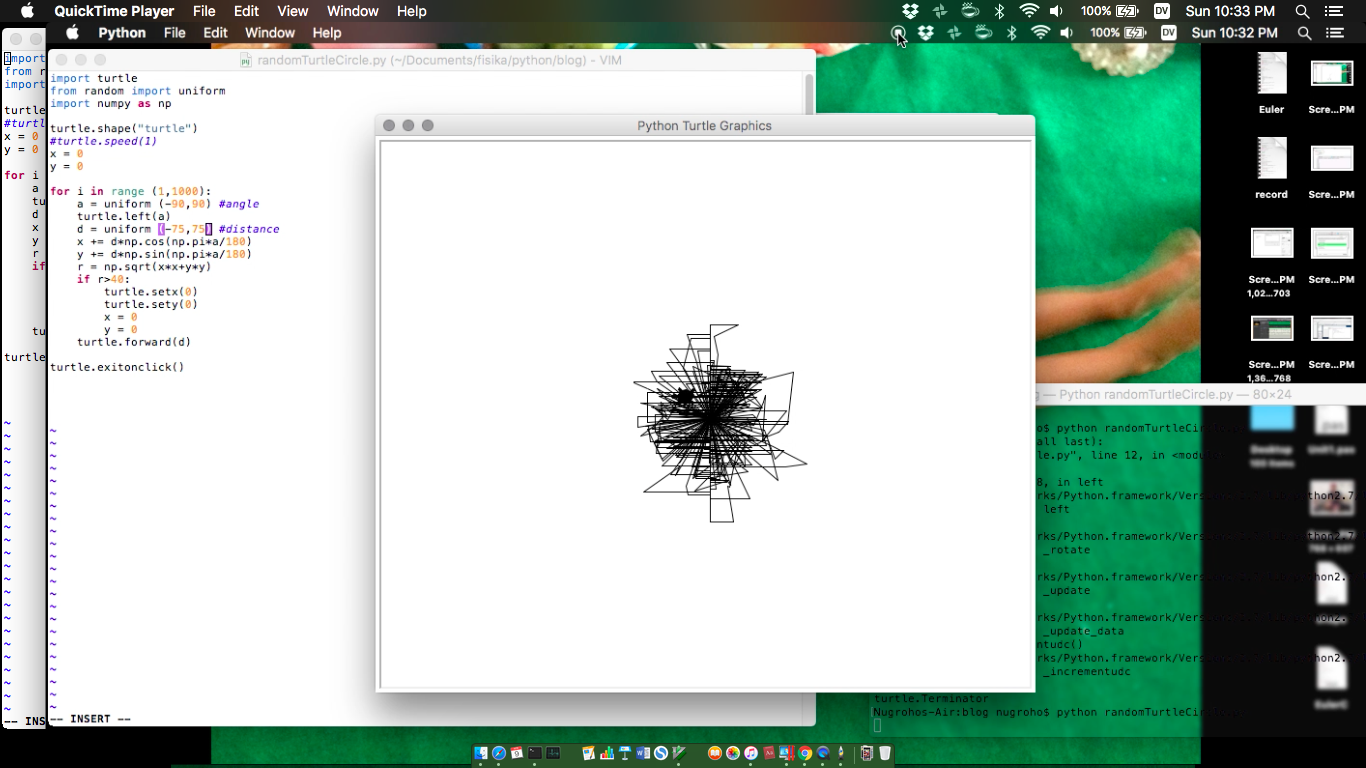Click the 'turtle.shape("turtle")' line in VIM
The width and height of the screenshot is (1366, 768).
124,129
